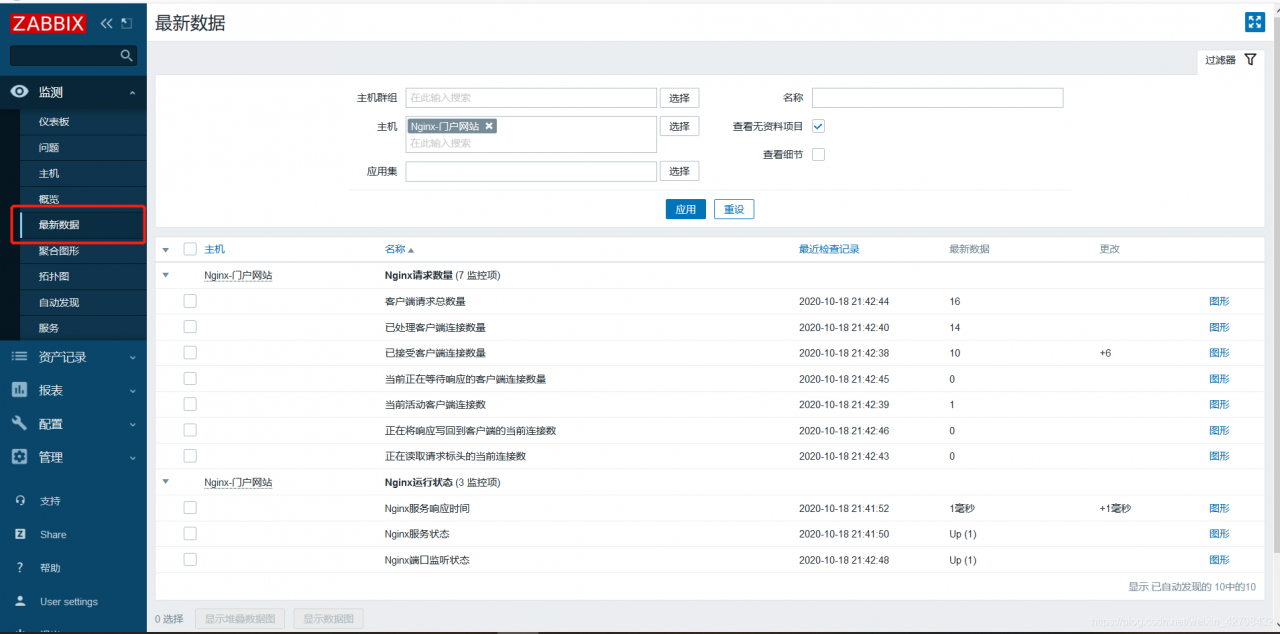
Task: Expand the 管理 menu section
Action: (133, 457)
